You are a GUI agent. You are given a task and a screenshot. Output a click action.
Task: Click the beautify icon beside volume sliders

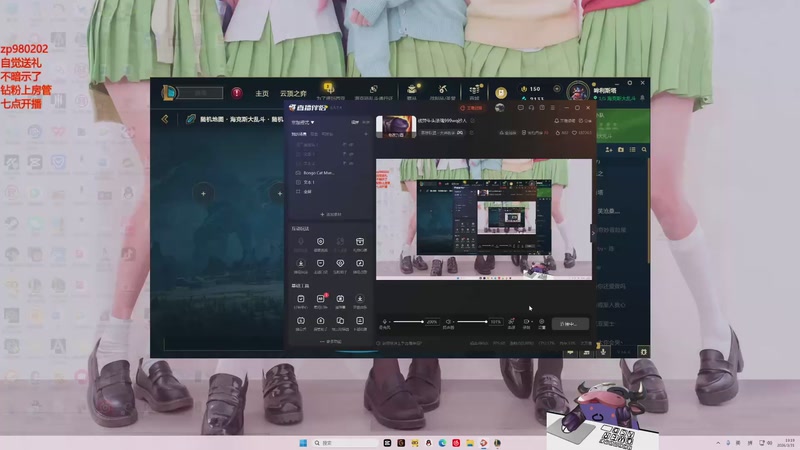click(511, 321)
